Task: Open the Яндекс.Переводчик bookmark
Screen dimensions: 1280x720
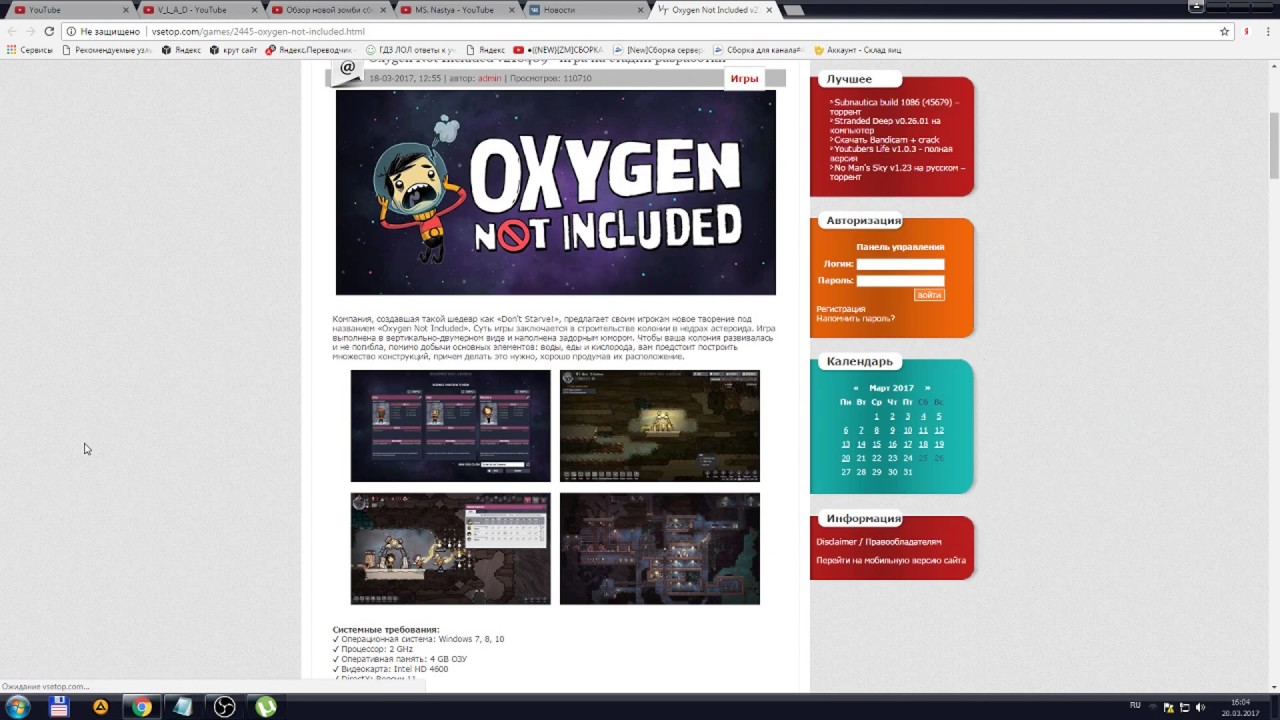Action: [x=308, y=50]
